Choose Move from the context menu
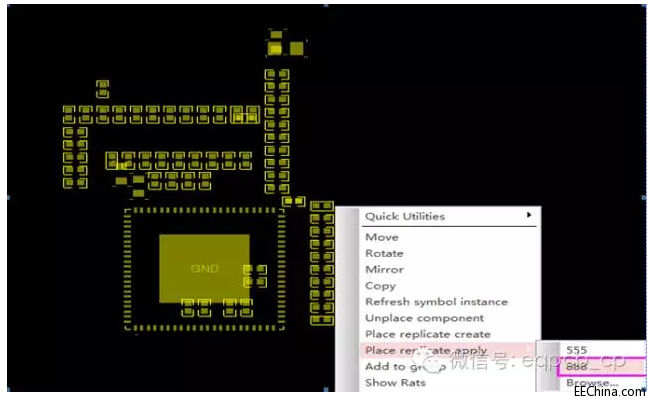The image size is (652, 405). (x=382, y=237)
